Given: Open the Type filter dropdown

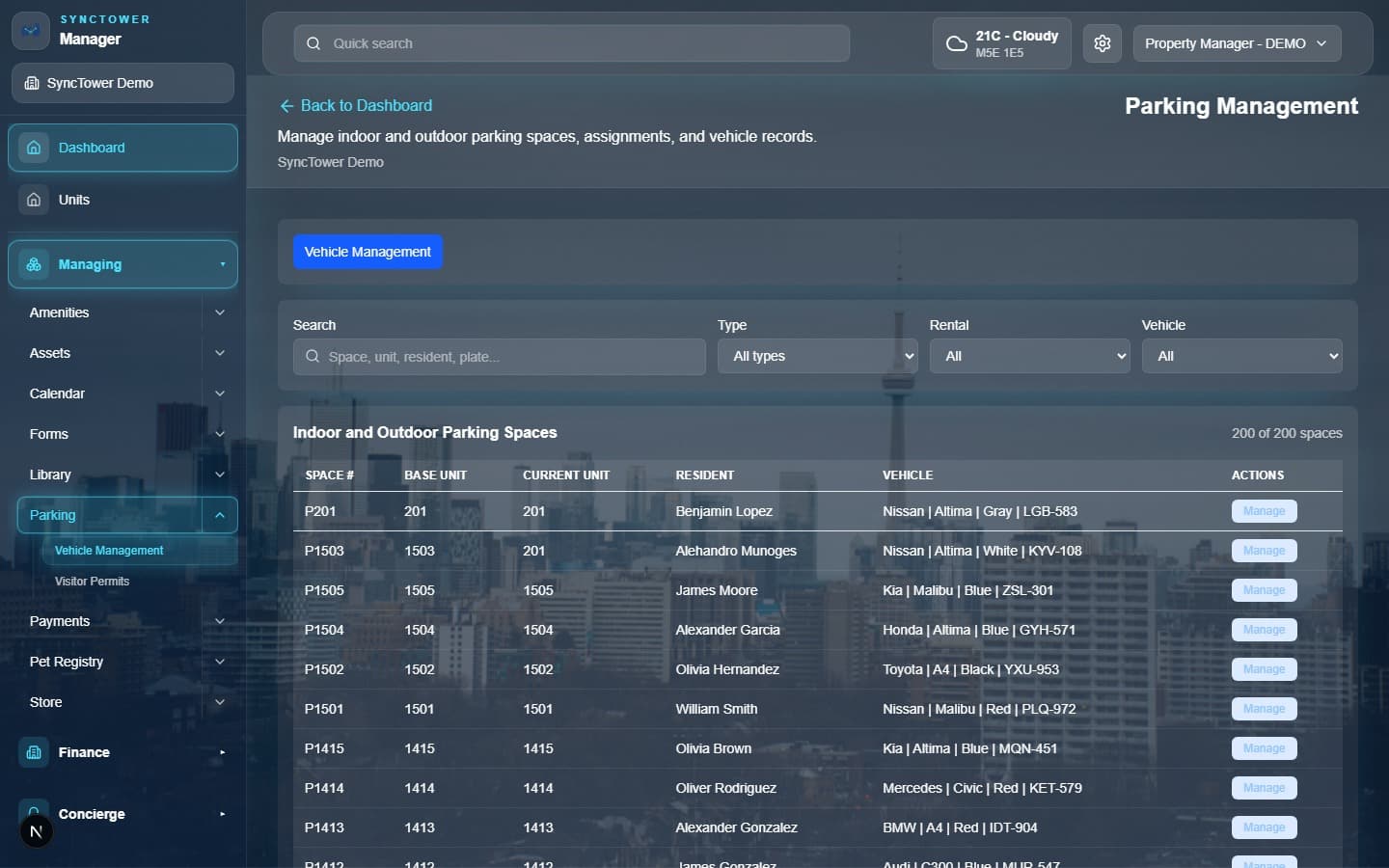Looking at the screenshot, I should [x=817, y=356].
